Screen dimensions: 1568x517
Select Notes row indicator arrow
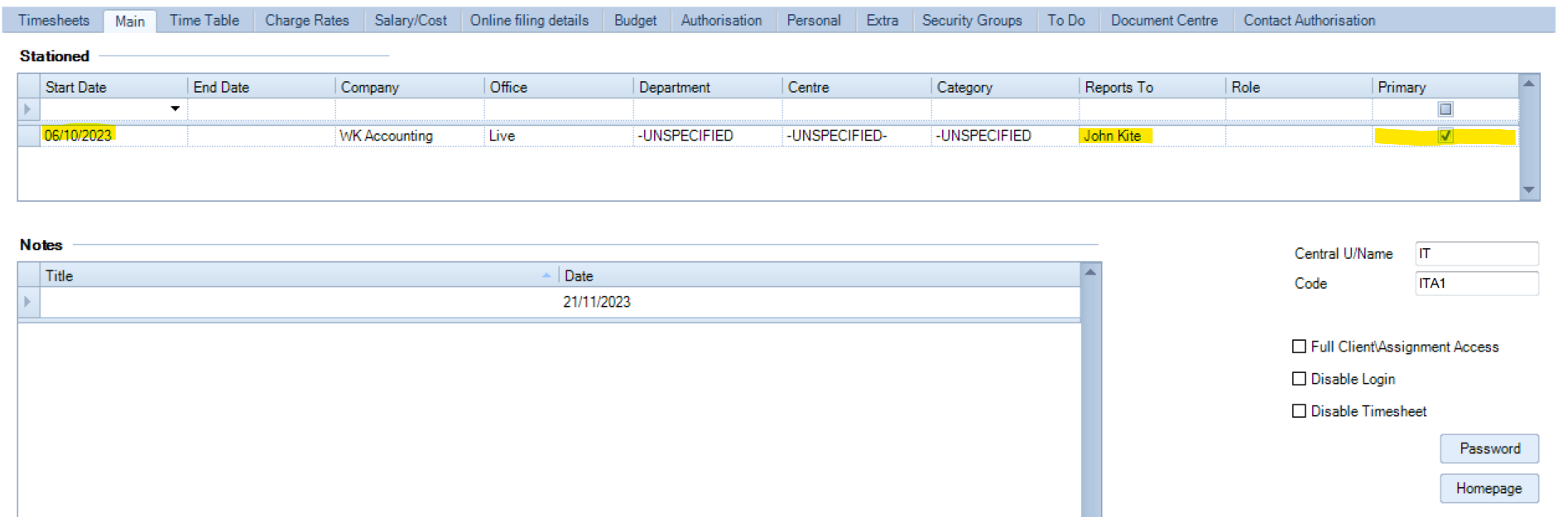[28, 302]
